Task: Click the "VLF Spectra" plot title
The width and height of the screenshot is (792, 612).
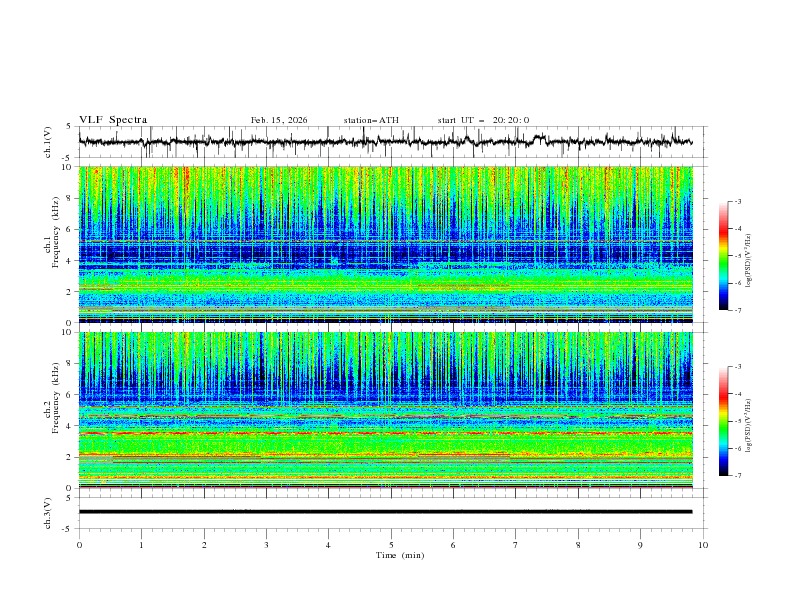Action: click(x=113, y=120)
